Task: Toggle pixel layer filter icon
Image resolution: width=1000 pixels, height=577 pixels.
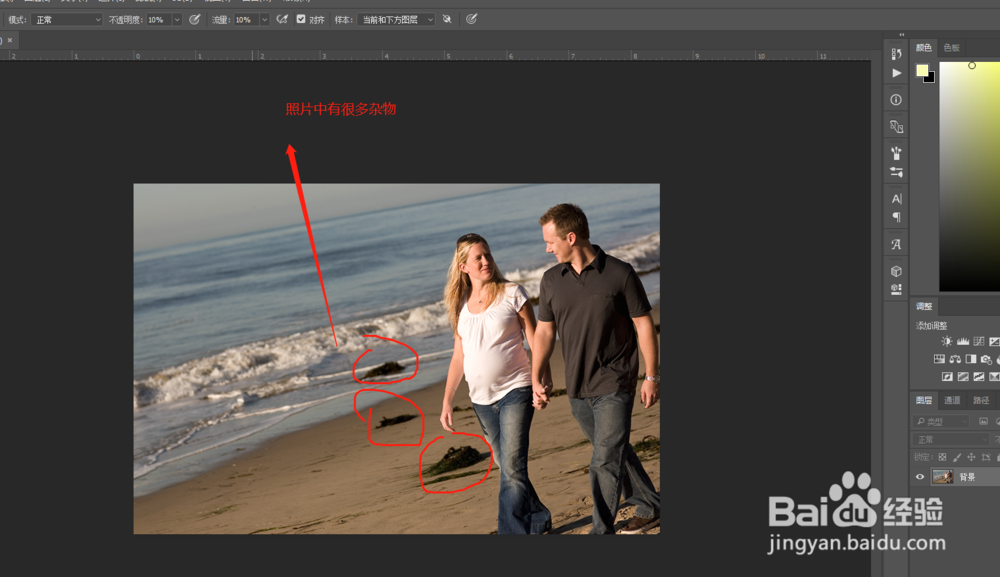Action: 983,421
